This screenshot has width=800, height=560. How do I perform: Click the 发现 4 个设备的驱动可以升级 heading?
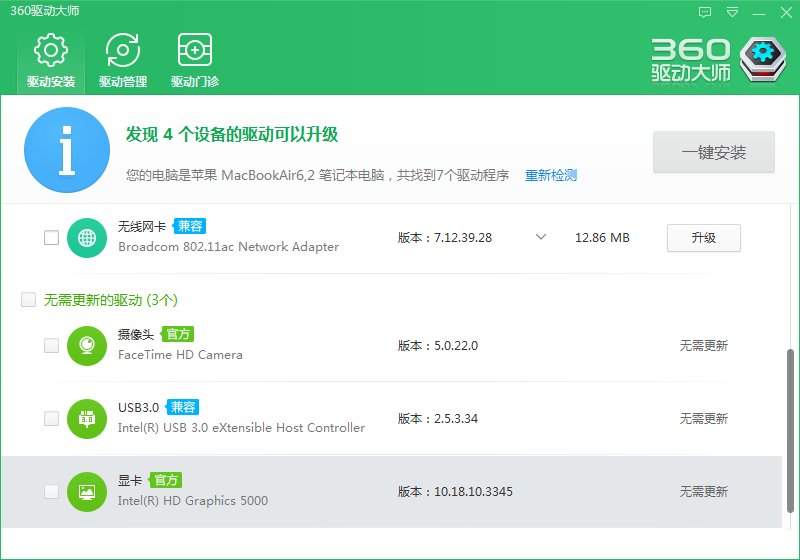(232, 135)
